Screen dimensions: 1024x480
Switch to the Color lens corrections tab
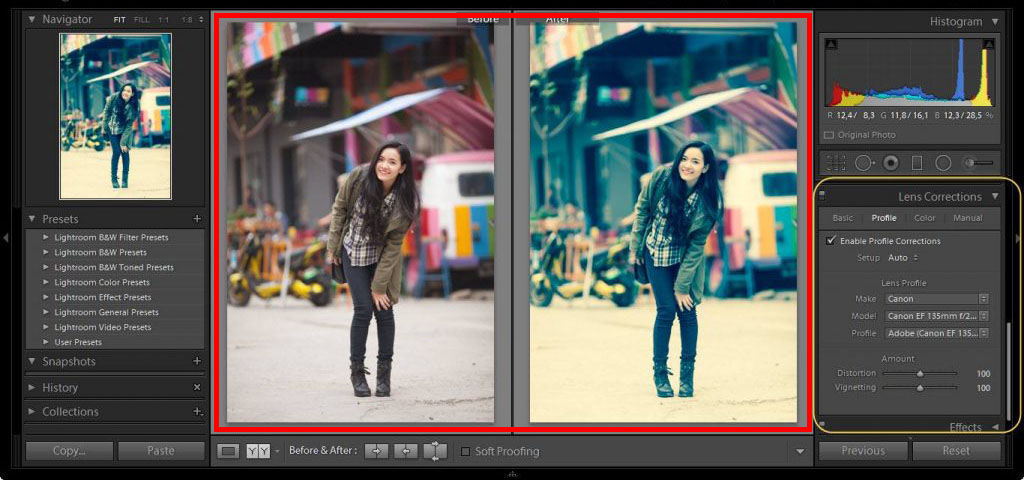click(924, 218)
